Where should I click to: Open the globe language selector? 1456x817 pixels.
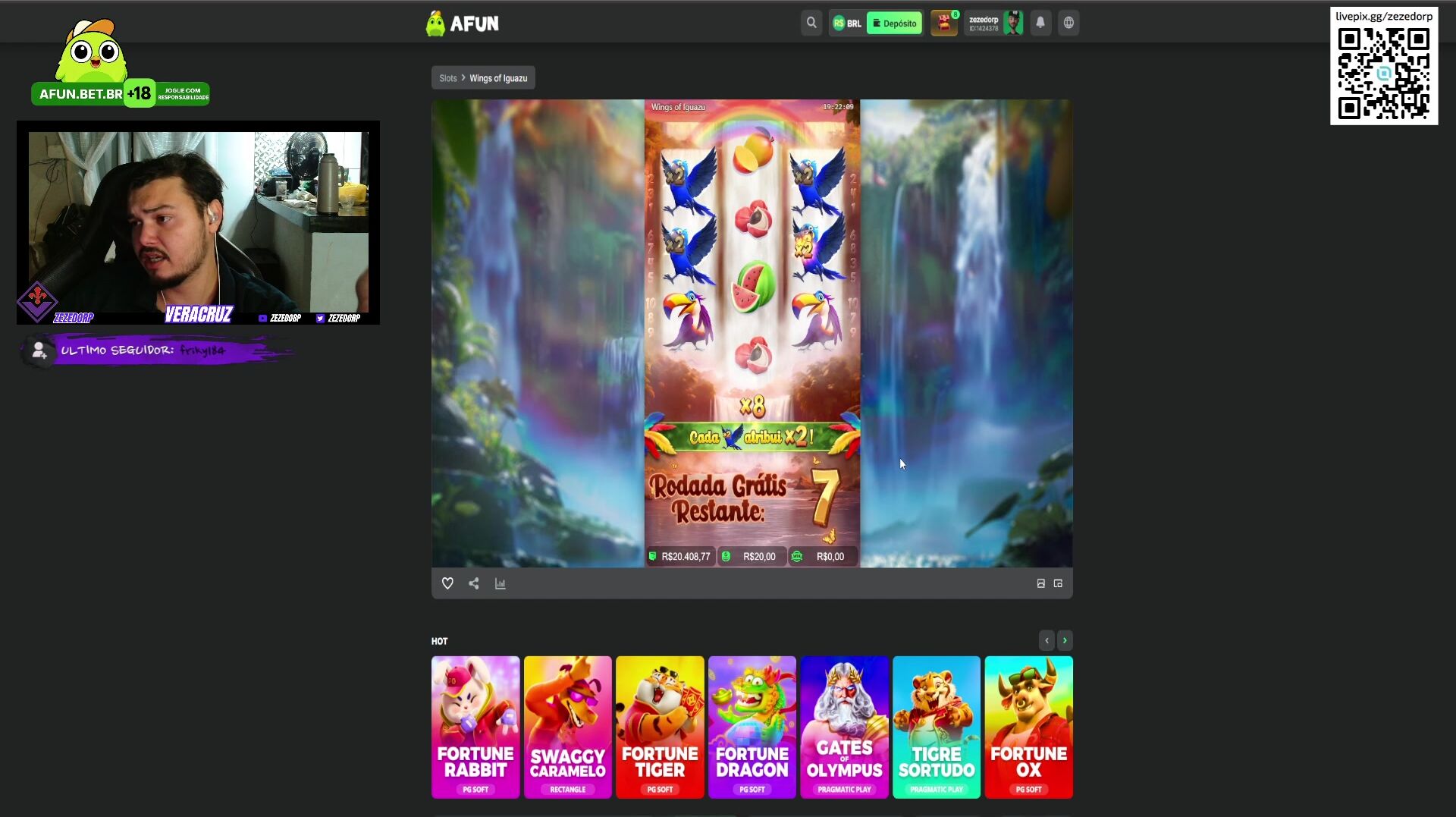pyautogui.click(x=1068, y=23)
